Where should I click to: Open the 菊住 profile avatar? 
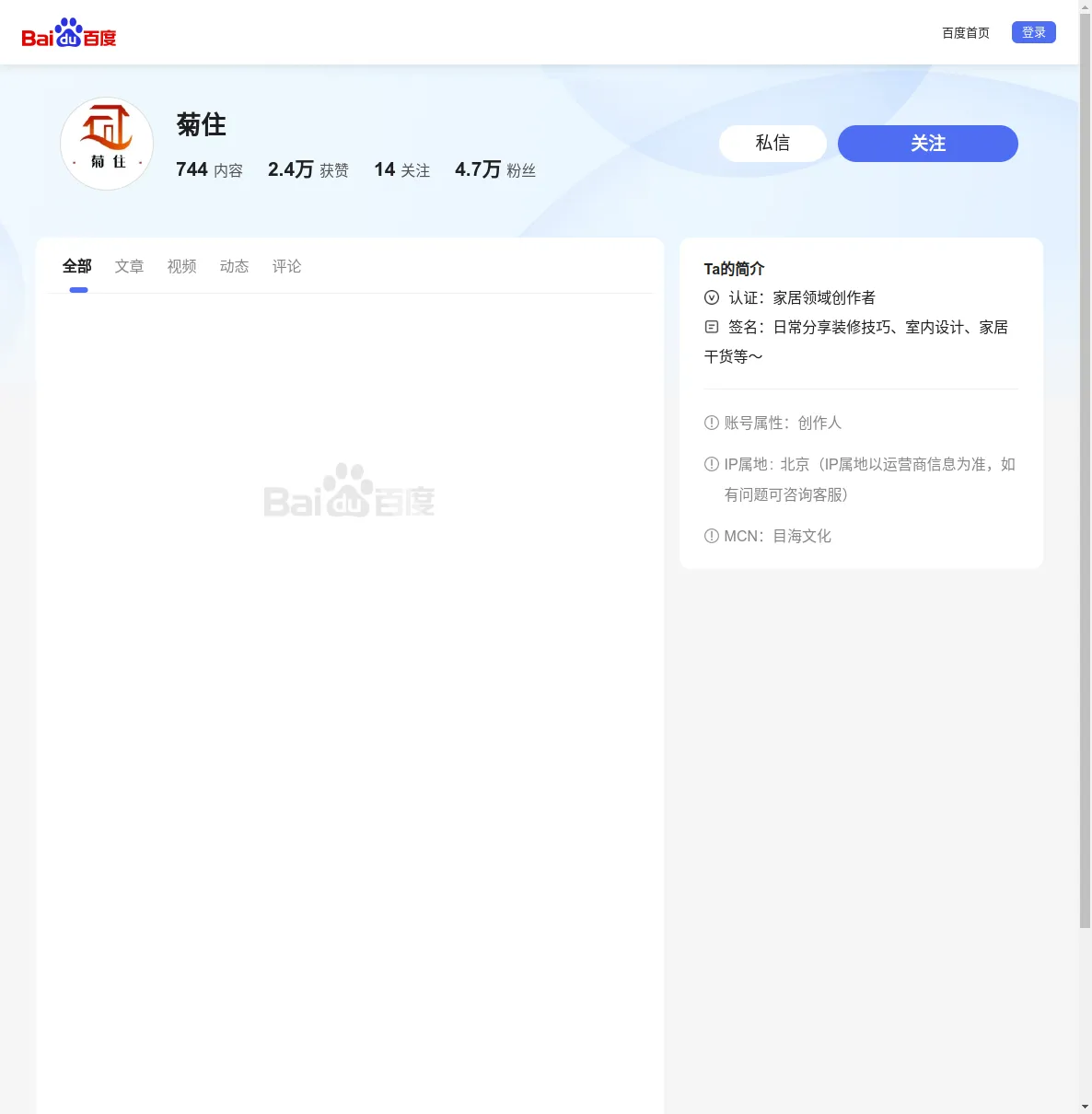coord(107,144)
